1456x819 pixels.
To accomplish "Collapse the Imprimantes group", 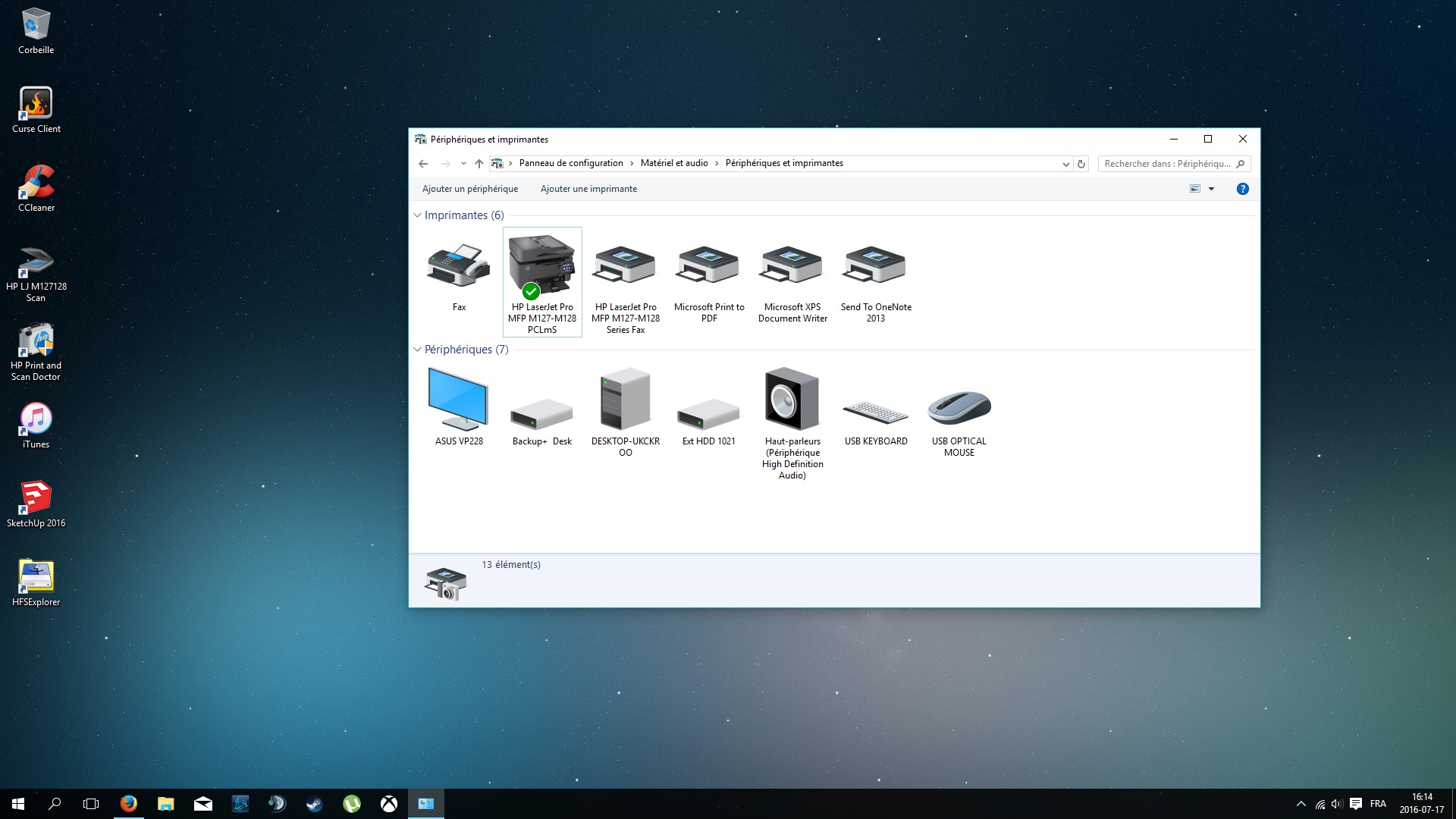I will point(417,215).
